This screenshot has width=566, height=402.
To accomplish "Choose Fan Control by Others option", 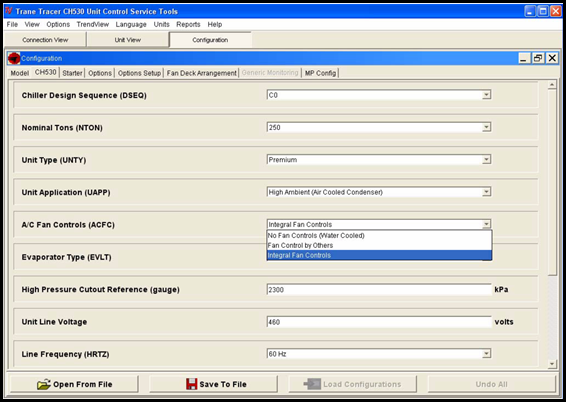I will click(x=379, y=245).
